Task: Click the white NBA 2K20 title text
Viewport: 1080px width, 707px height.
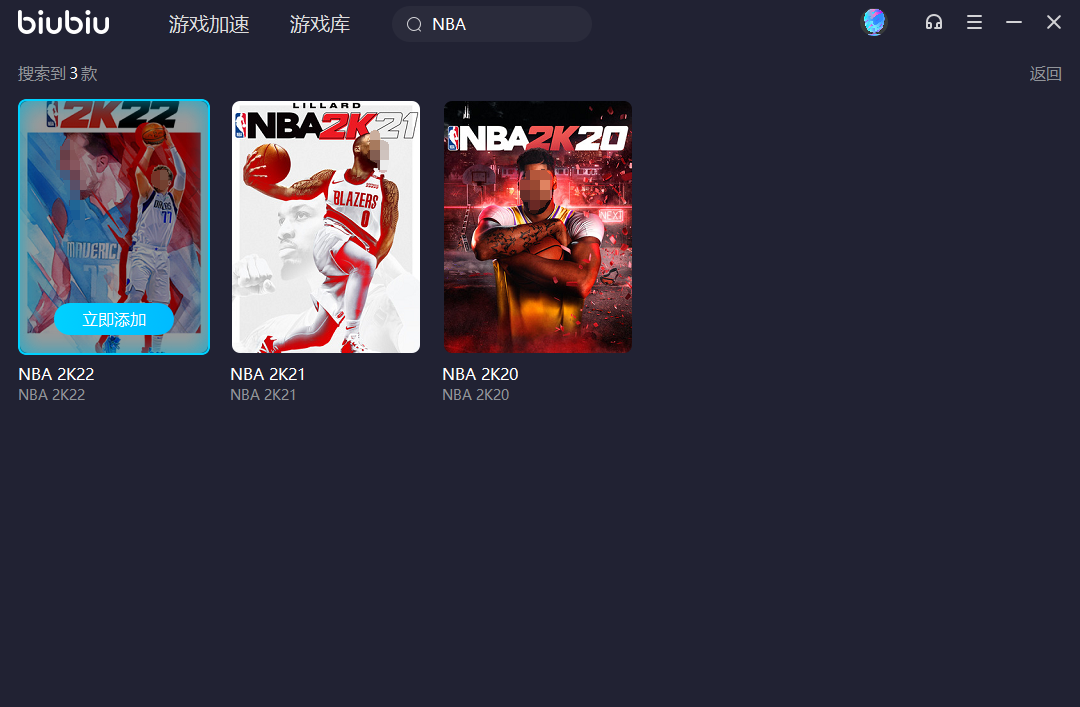Action: [x=480, y=374]
